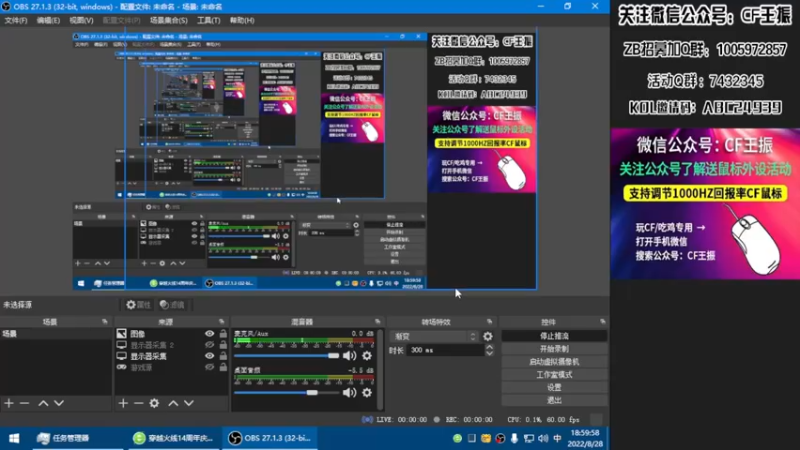This screenshot has width=800, height=450.
Task: Open the 场景集合(S) menu
Action: pyautogui.click(x=168, y=20)
